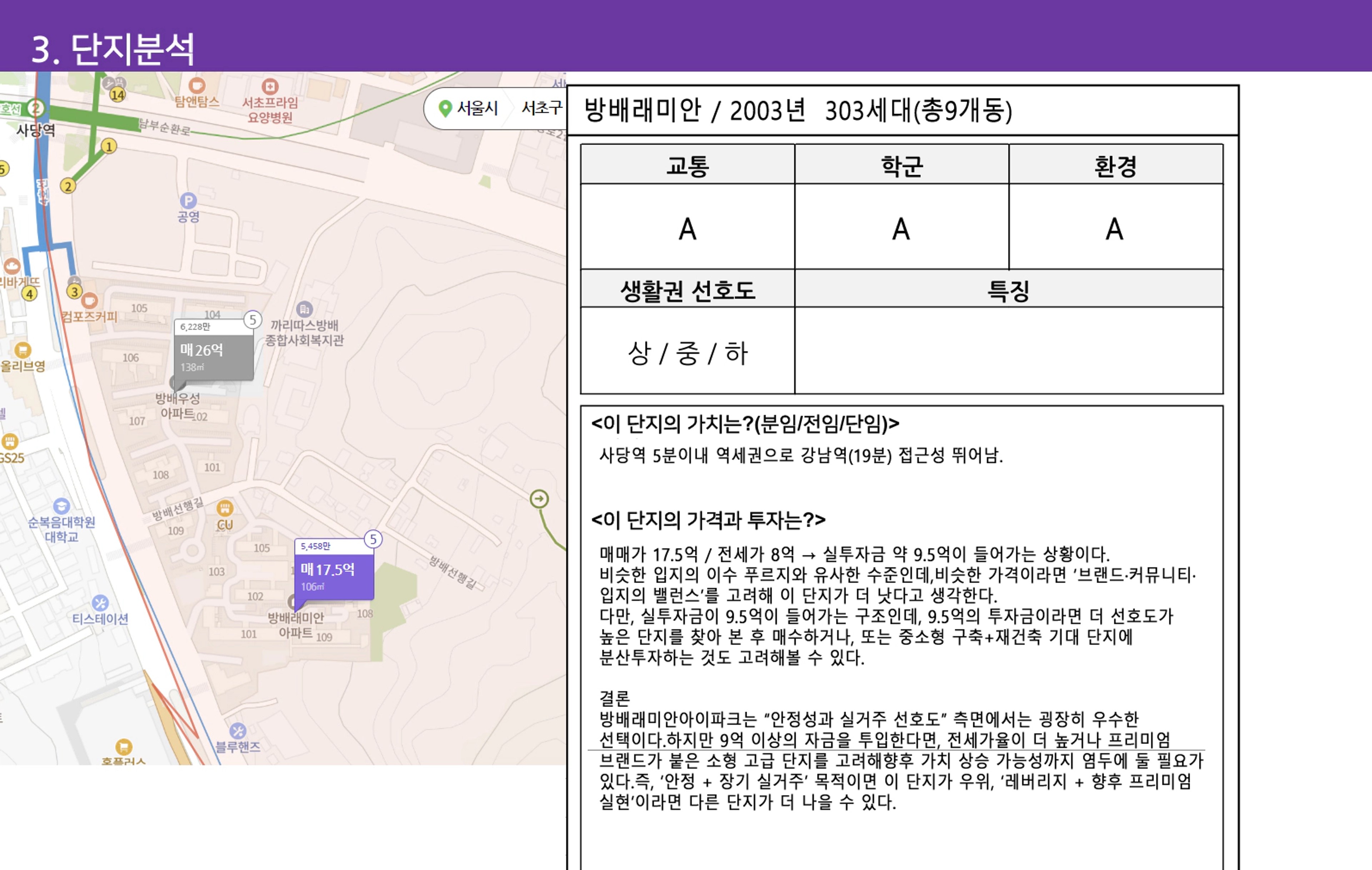1372x870 pixels.
Task: Click the 방배래미안 아파트 map label
Action: pyautogui.click(x=296, y=625)
